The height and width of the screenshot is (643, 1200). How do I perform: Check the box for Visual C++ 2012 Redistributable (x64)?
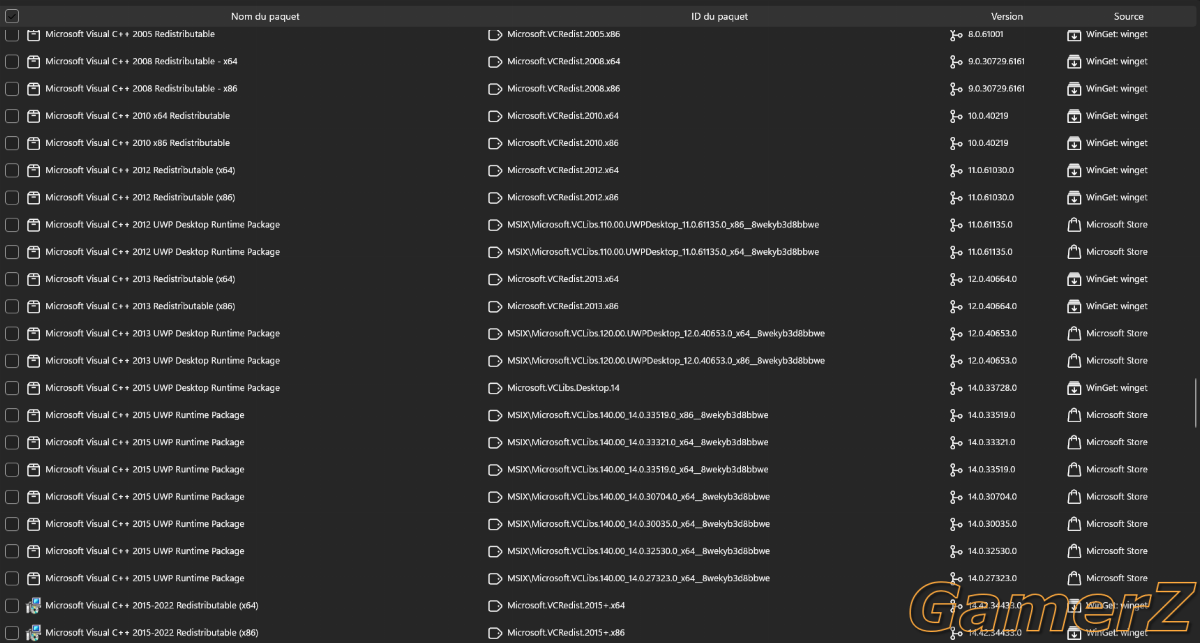[12, 170]
